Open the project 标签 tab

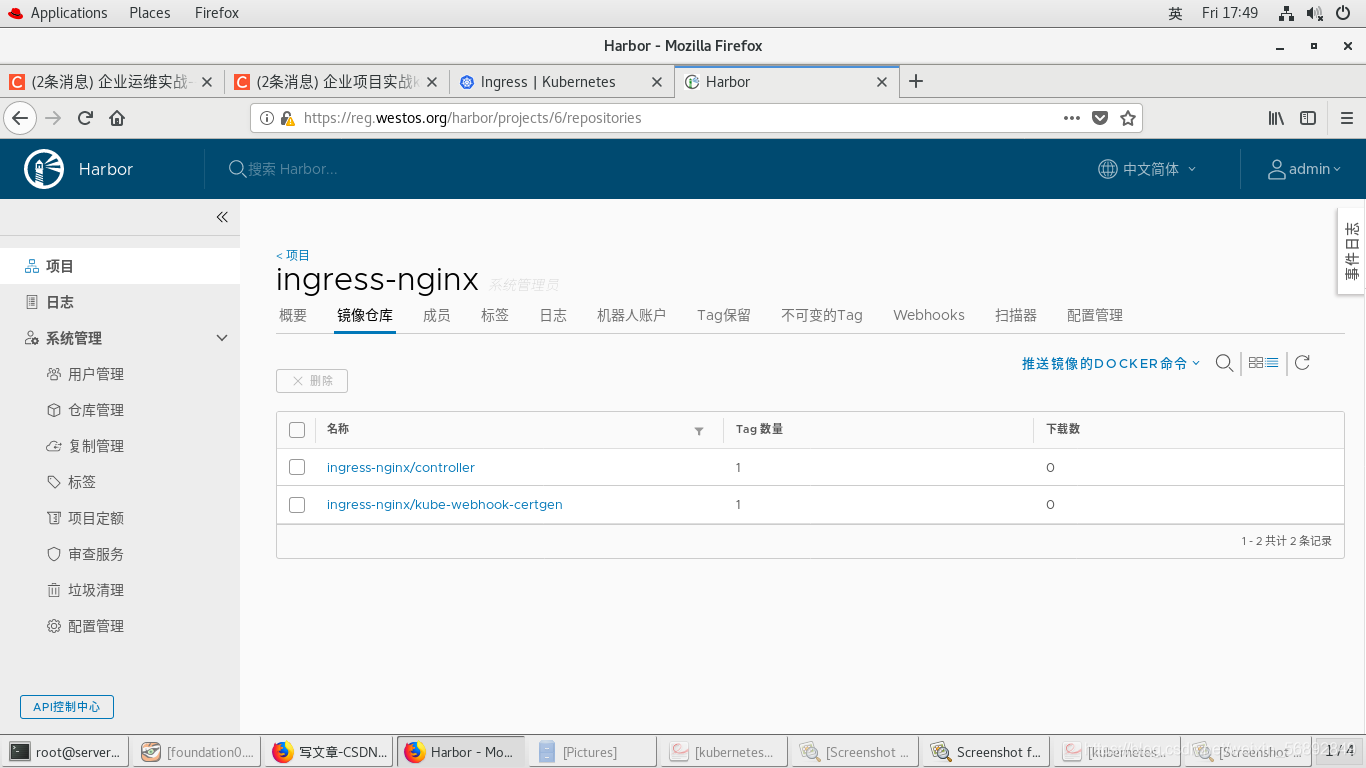click(495, 315)
